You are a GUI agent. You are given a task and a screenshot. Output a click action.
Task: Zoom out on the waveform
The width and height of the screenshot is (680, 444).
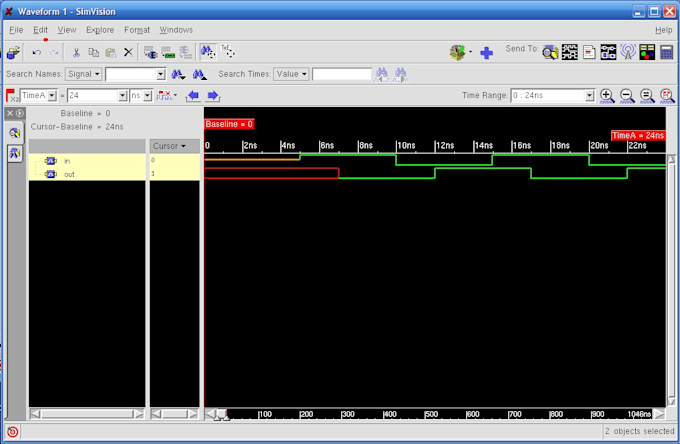627,96
